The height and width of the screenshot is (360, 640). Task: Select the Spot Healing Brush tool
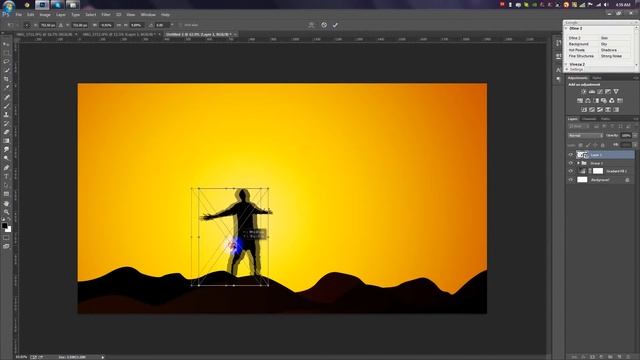click(6, 98)
